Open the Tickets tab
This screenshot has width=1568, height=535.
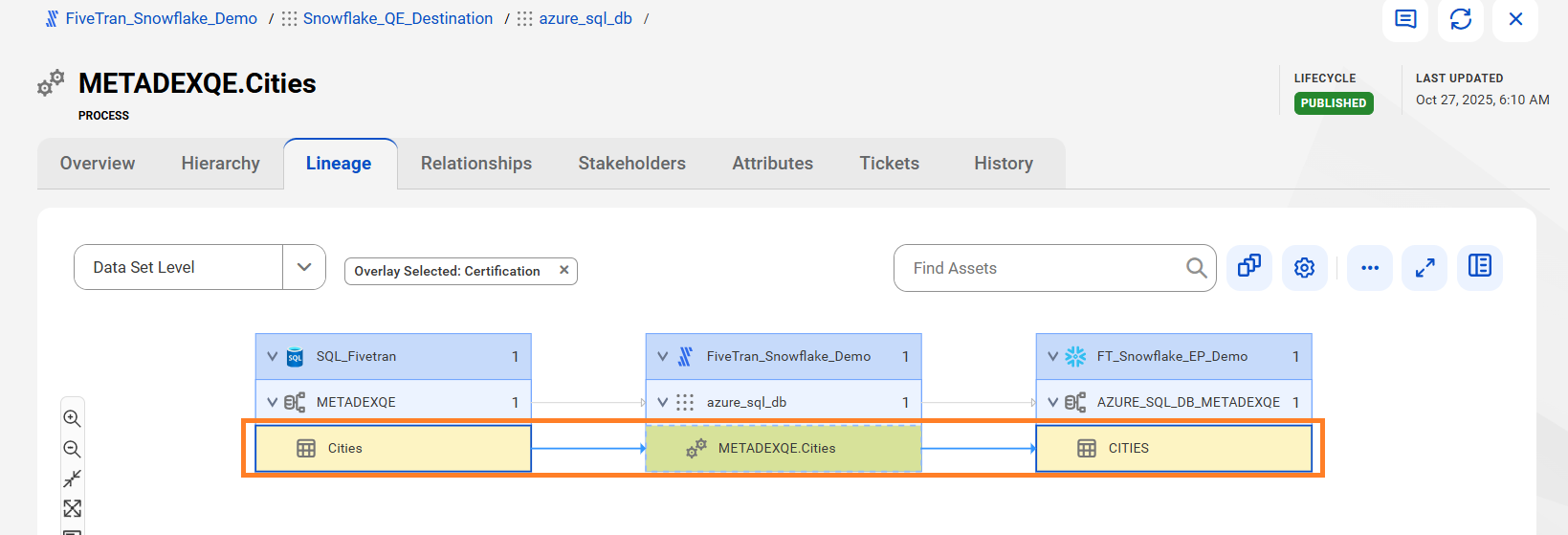pyautogui.click(x=890, y=164)
